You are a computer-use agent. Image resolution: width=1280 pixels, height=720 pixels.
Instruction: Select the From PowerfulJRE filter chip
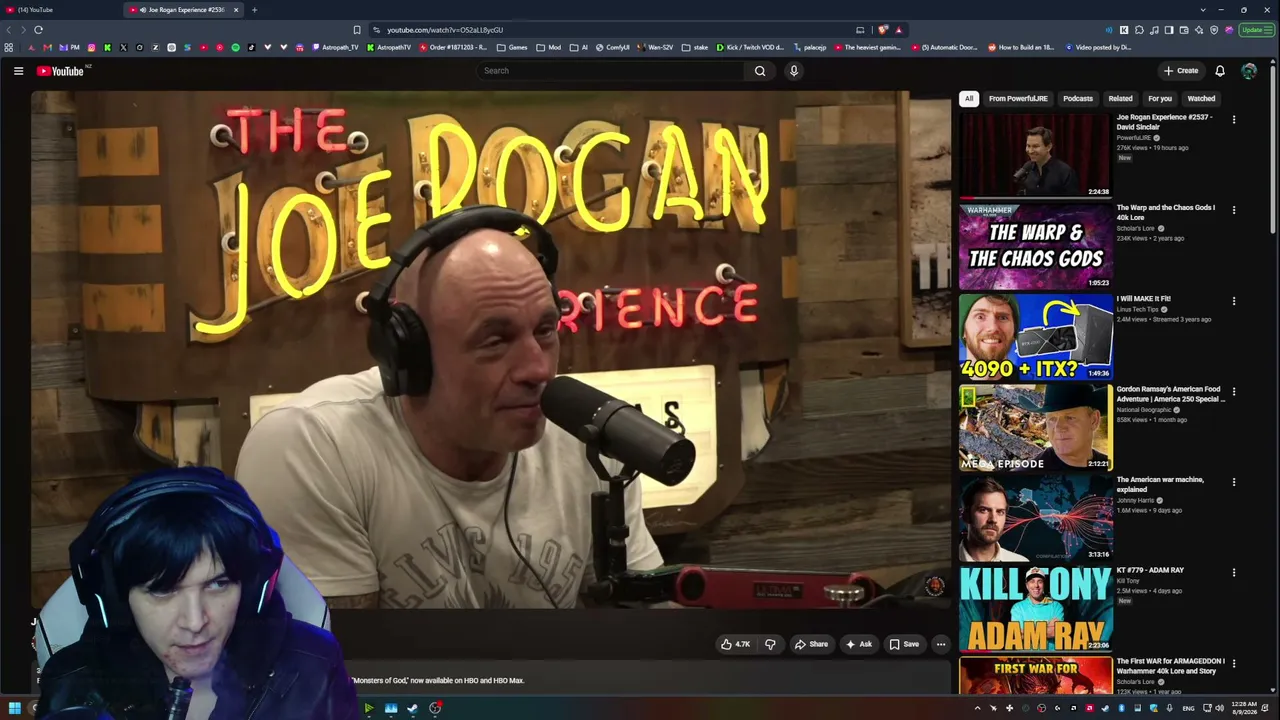(1018, 99)
